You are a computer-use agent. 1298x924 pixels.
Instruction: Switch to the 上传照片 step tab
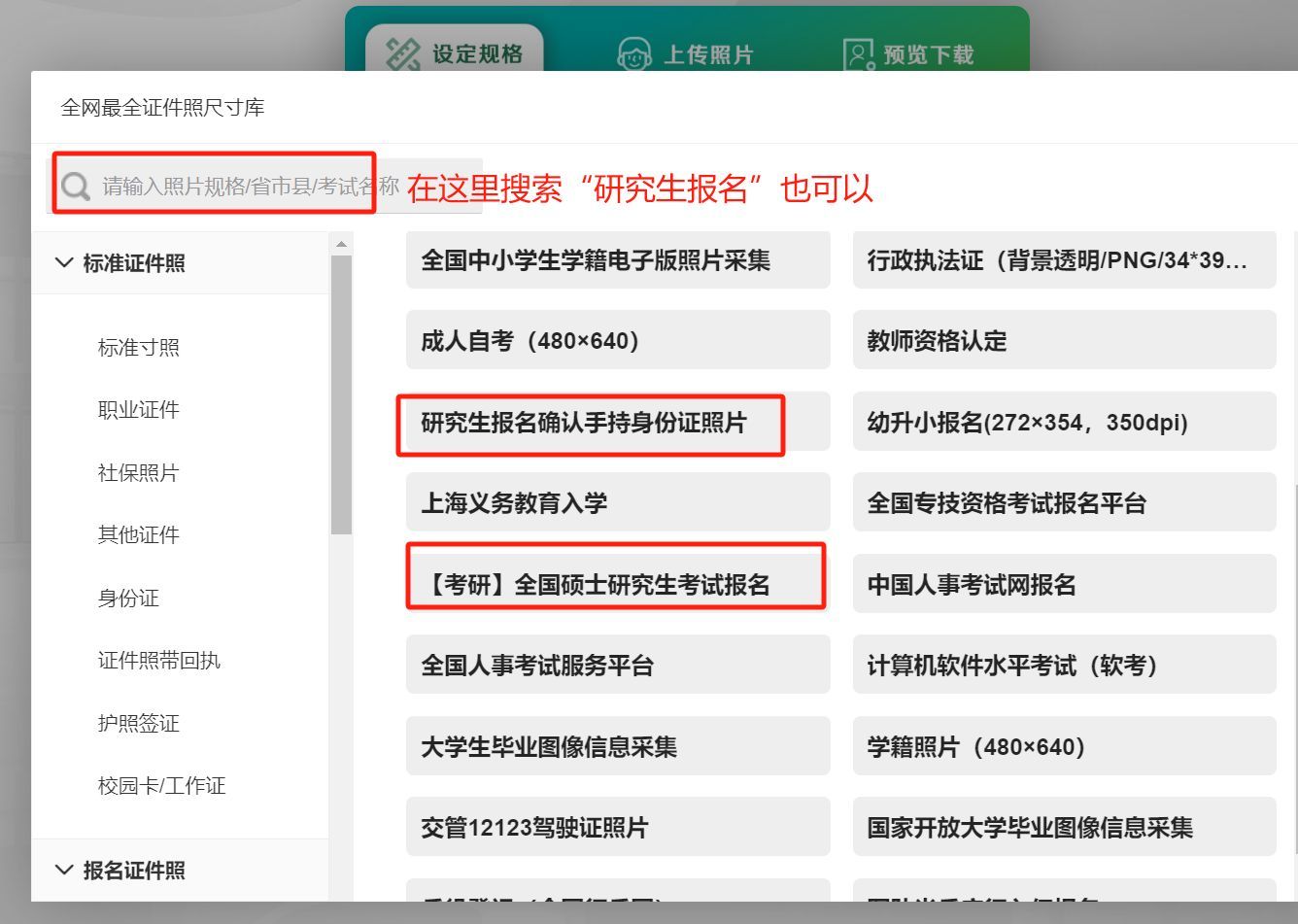[707, 54]
